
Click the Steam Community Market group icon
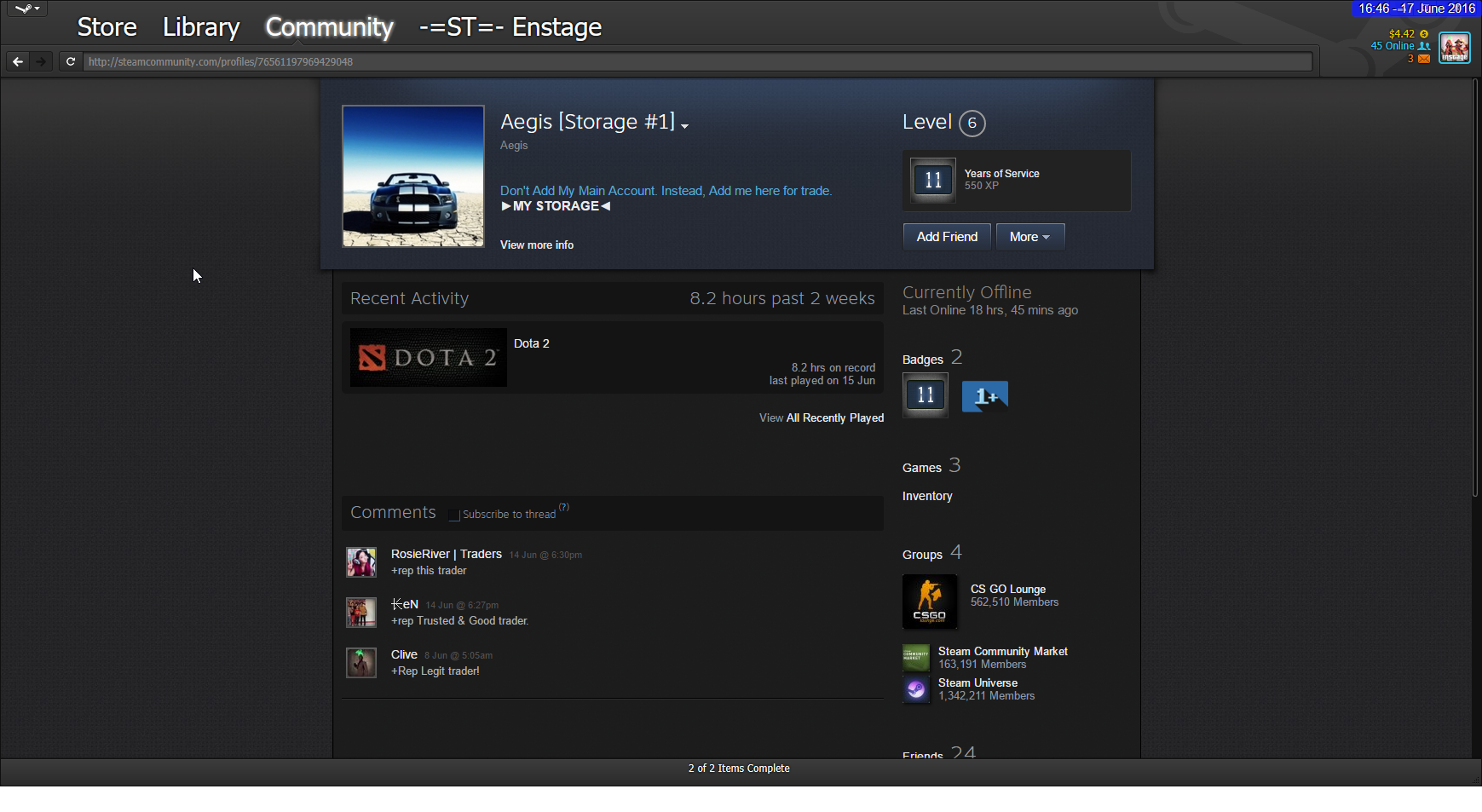click(916, 657)
